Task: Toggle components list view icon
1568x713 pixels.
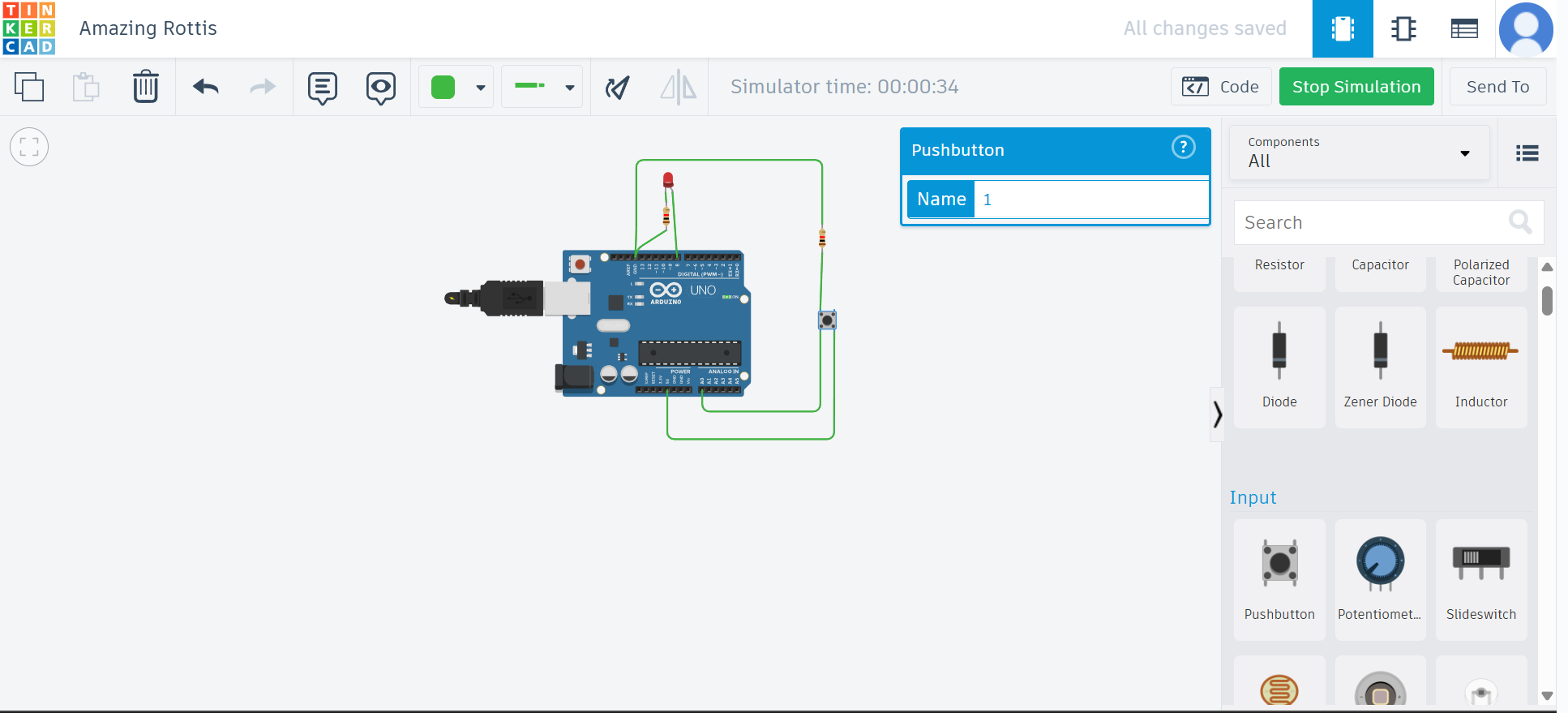Action: (x=1527, y=152)
